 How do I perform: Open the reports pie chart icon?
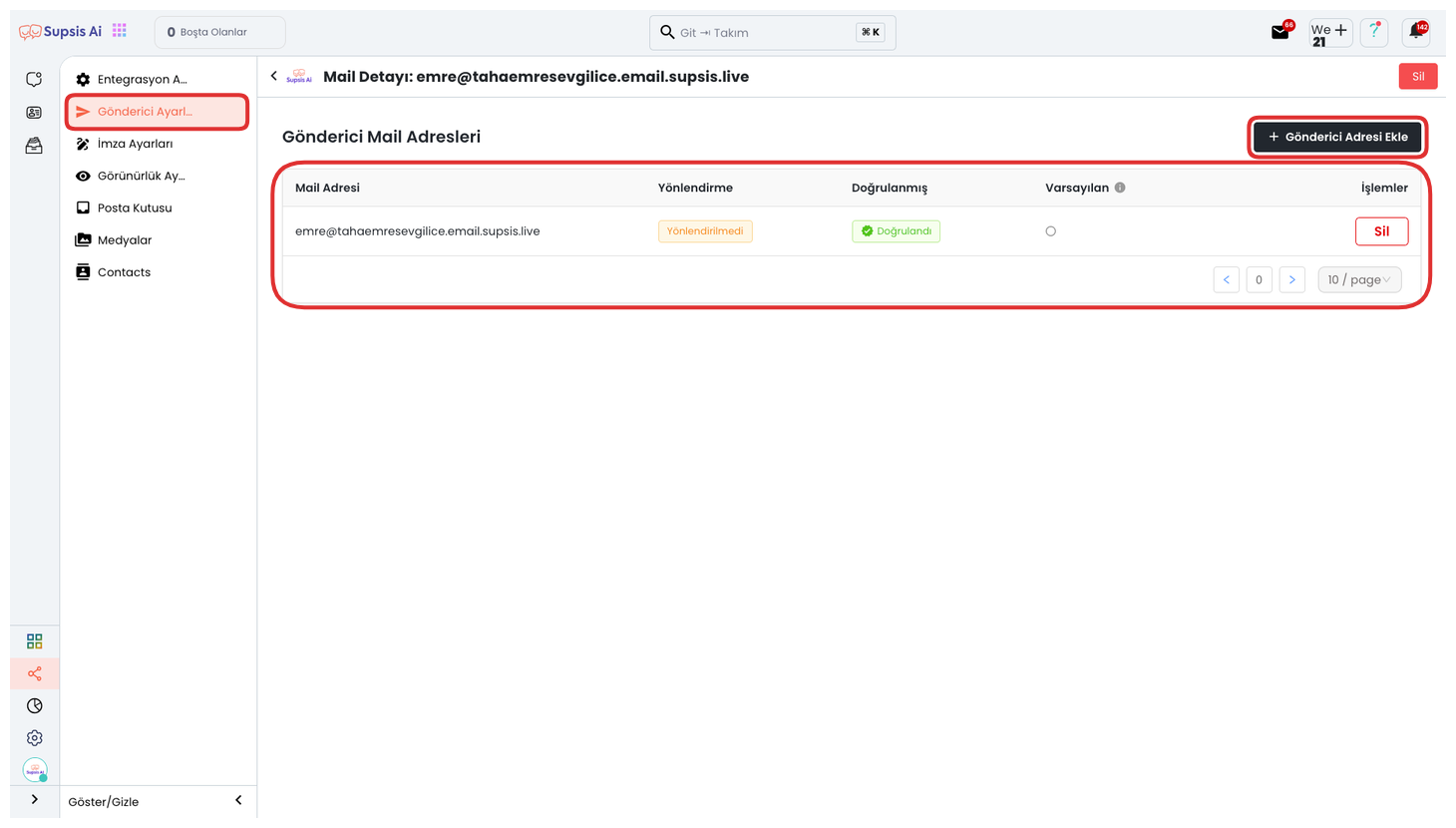35,706
